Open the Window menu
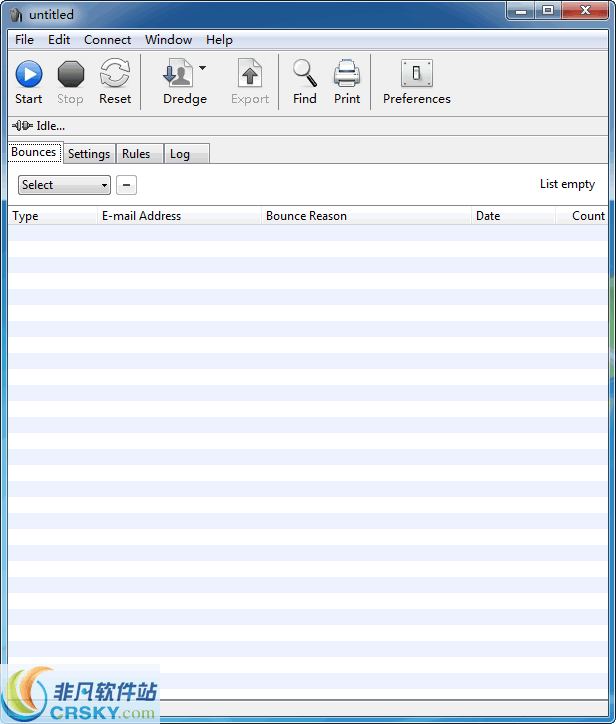The width and height of the screenshot is (616, 724). pos(169,40)
